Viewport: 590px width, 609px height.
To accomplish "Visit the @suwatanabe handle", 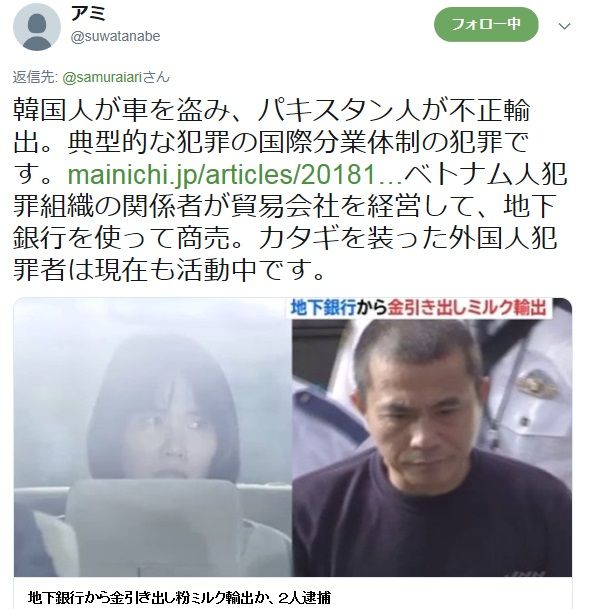I will click(x=115, y=37).
